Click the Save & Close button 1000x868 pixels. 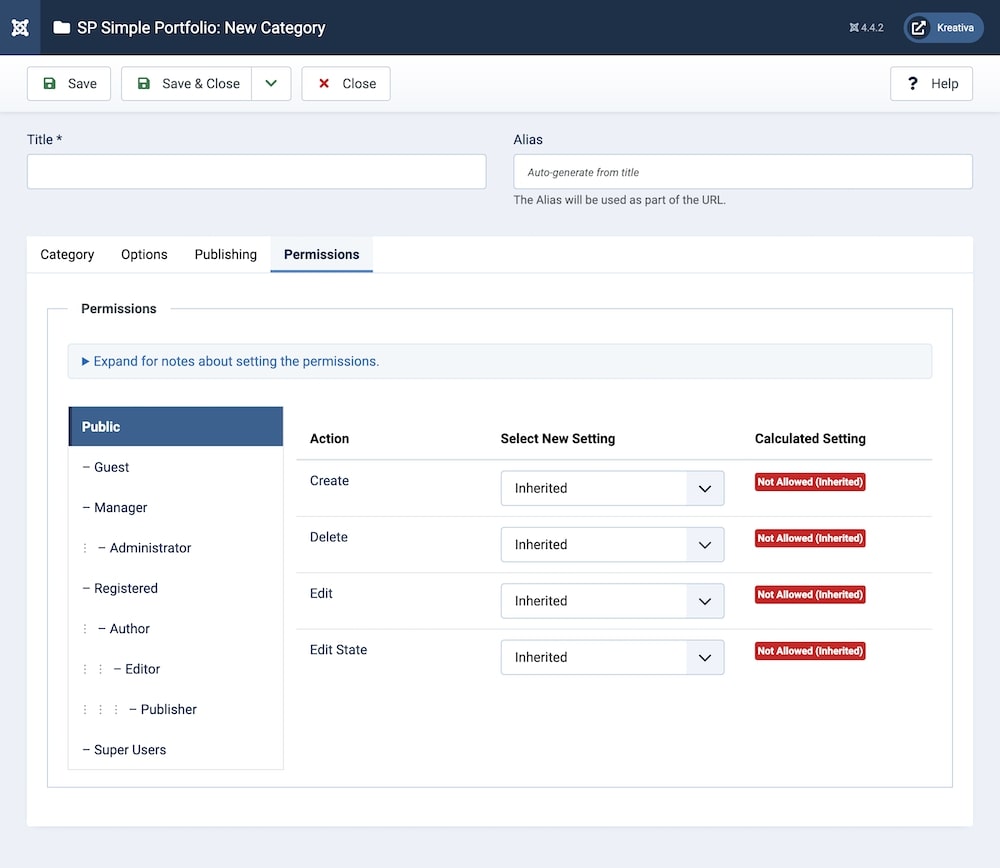click(187, 84)
